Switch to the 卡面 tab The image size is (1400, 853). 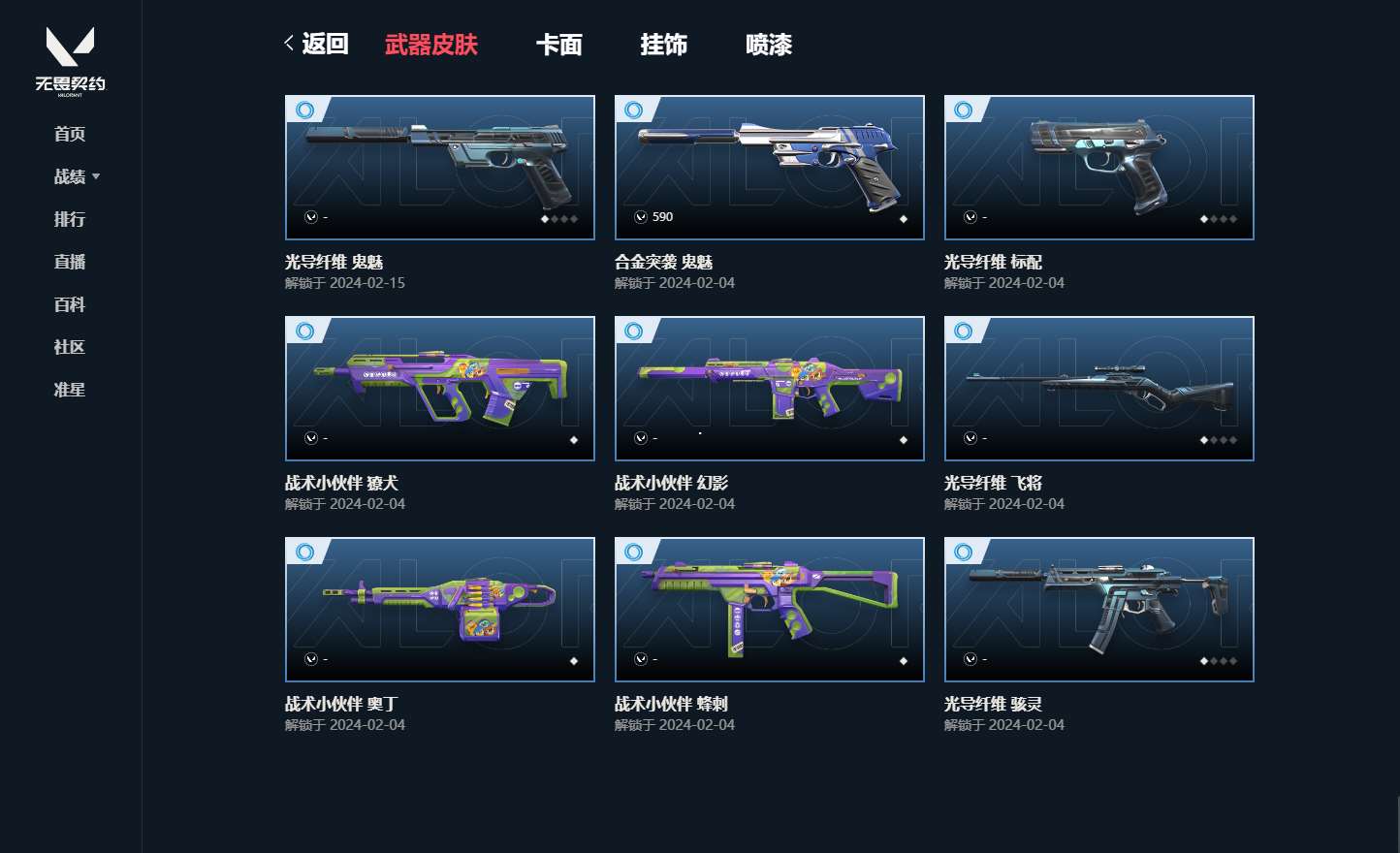point(559,45)
